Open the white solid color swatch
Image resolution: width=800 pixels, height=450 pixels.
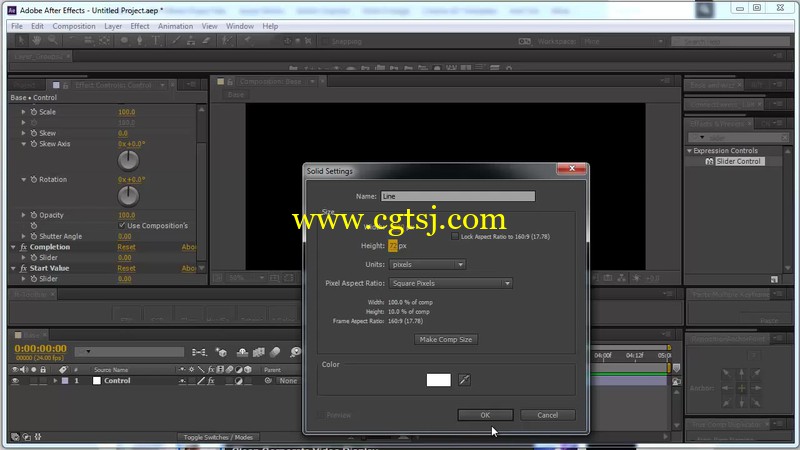[x=438, y=380]
